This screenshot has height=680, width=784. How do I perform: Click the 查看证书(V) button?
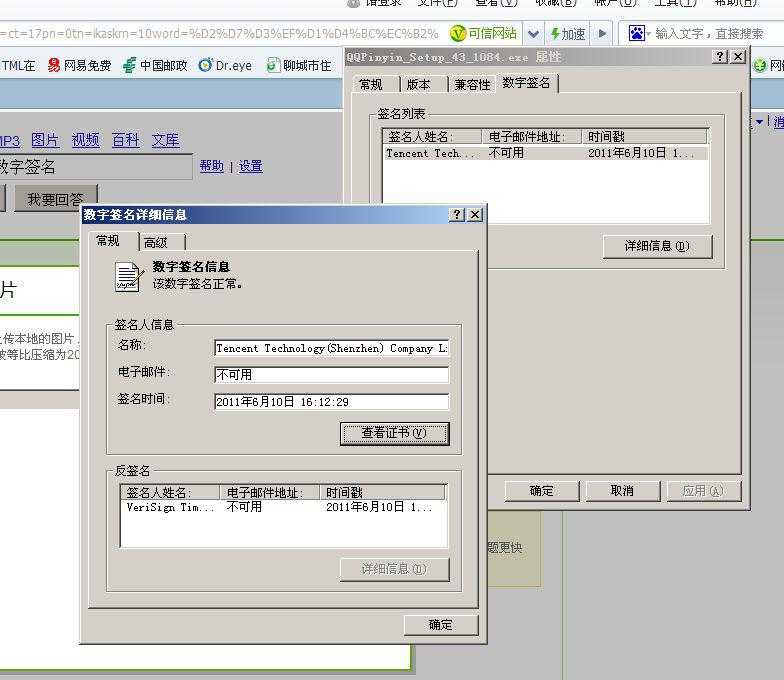coord(394,434)
